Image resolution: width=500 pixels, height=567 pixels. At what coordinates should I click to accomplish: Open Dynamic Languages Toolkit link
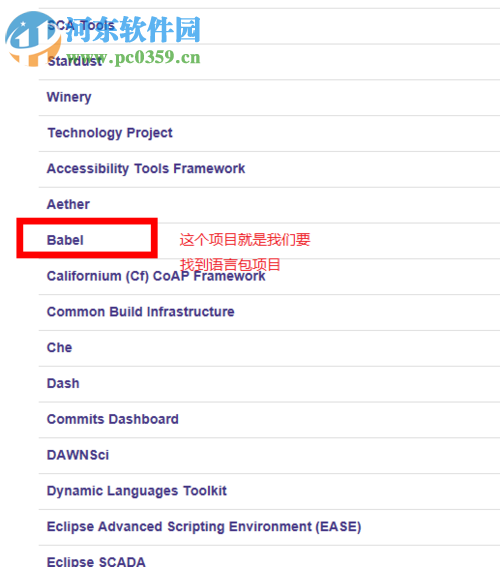[137, 491]
